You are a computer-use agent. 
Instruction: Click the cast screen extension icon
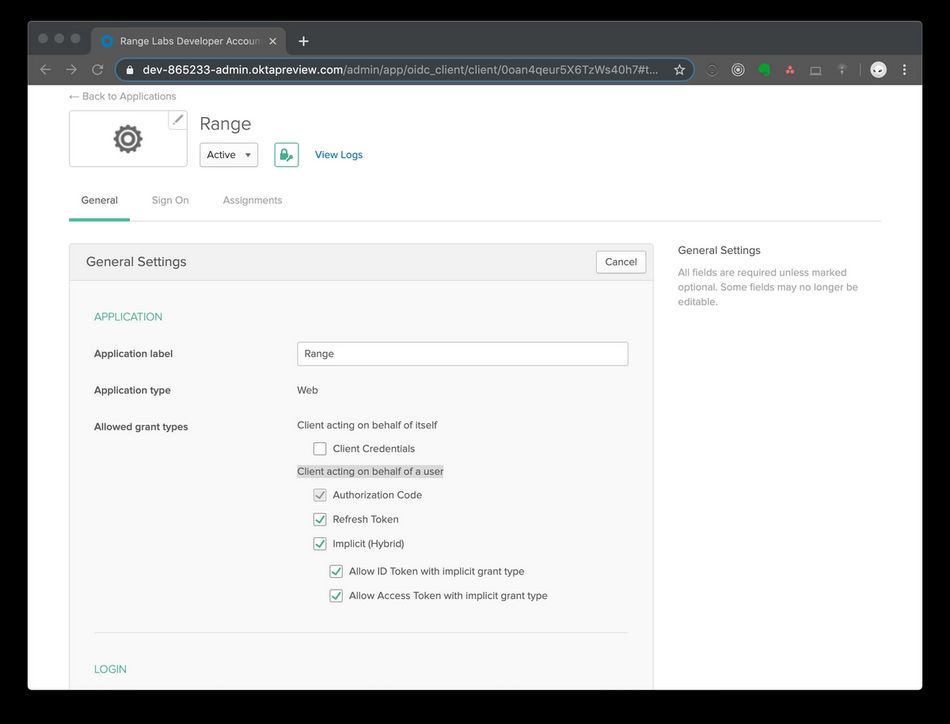pyautogui.click(x=815, y=70)
